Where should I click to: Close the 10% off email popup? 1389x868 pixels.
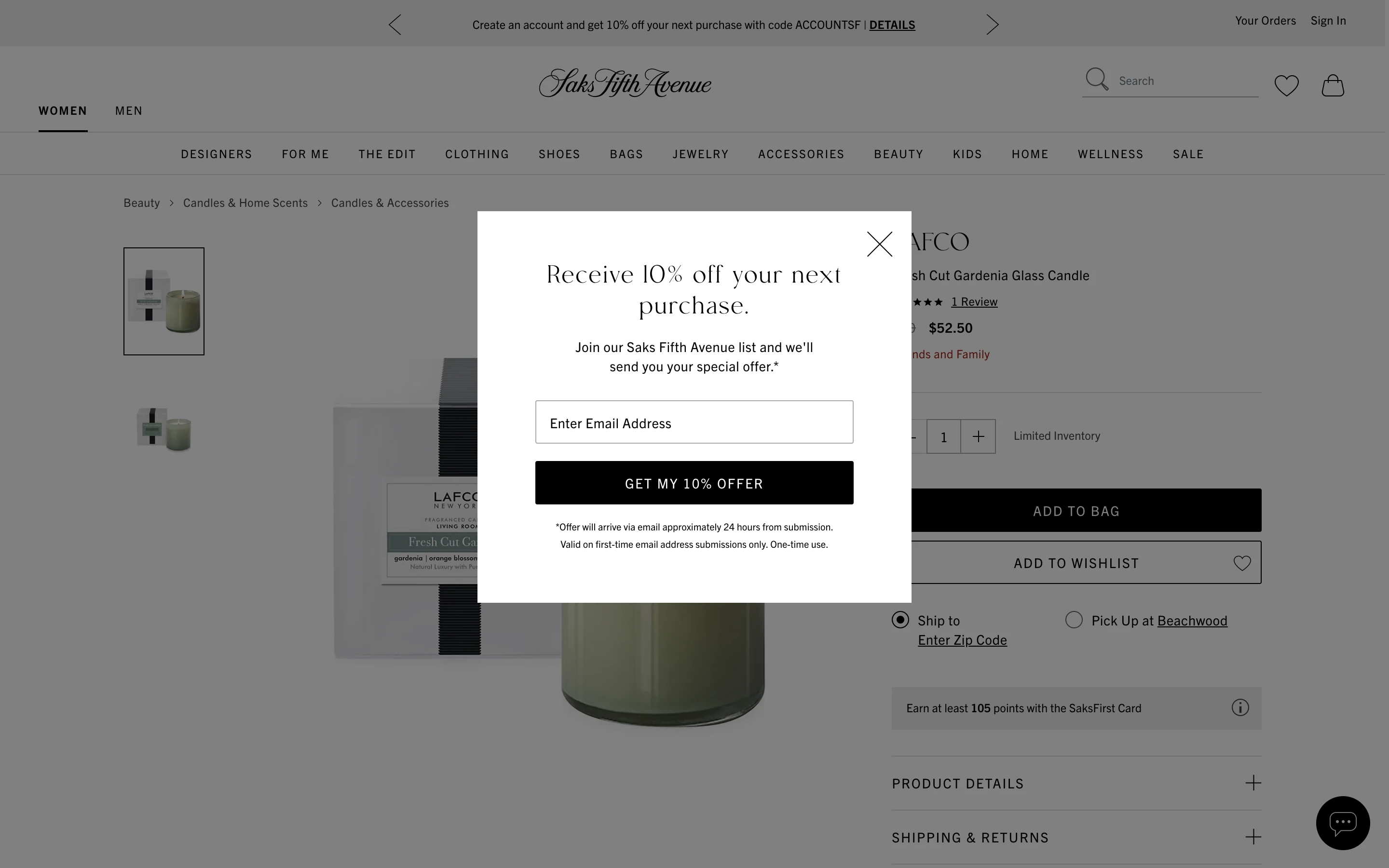[879, 244]
